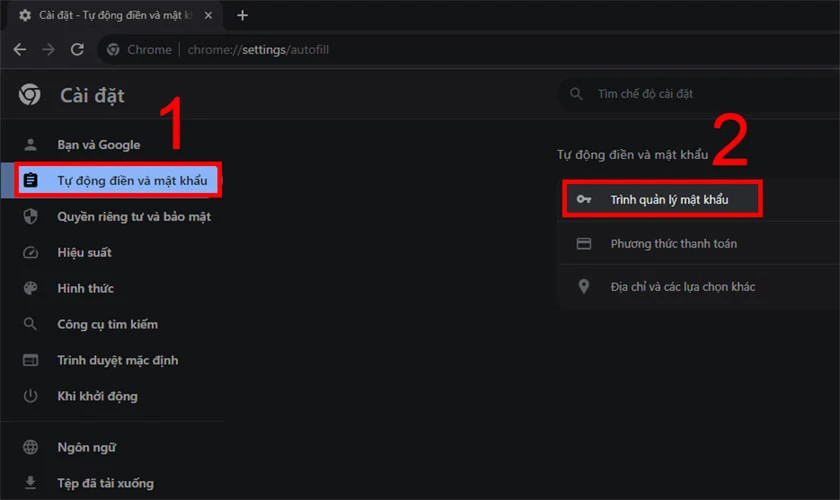
Task: Click the Ngôn ngữ globe icon
Action: pyautogui.click(x=30, y=448)
